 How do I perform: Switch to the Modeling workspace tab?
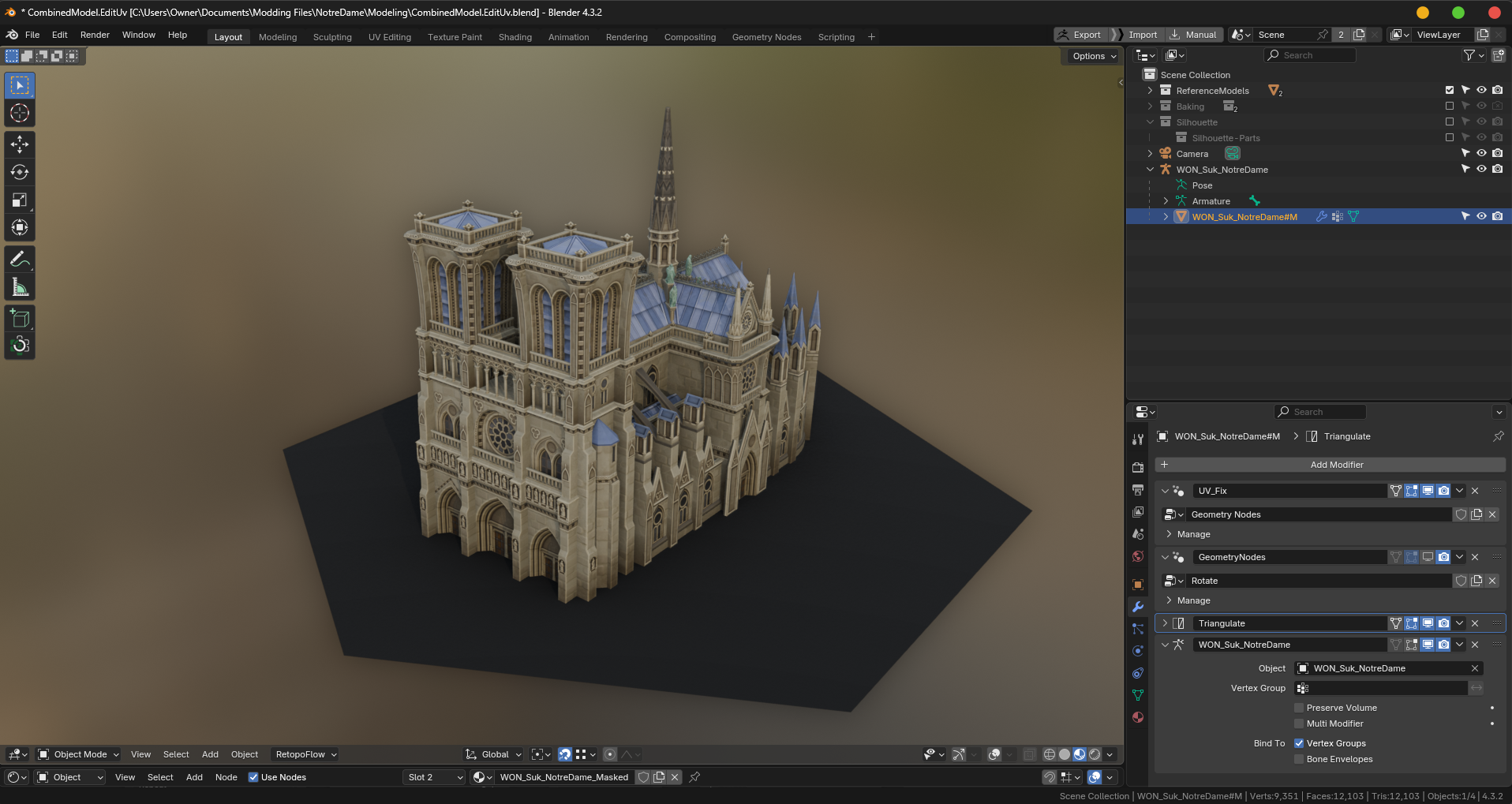278,37
